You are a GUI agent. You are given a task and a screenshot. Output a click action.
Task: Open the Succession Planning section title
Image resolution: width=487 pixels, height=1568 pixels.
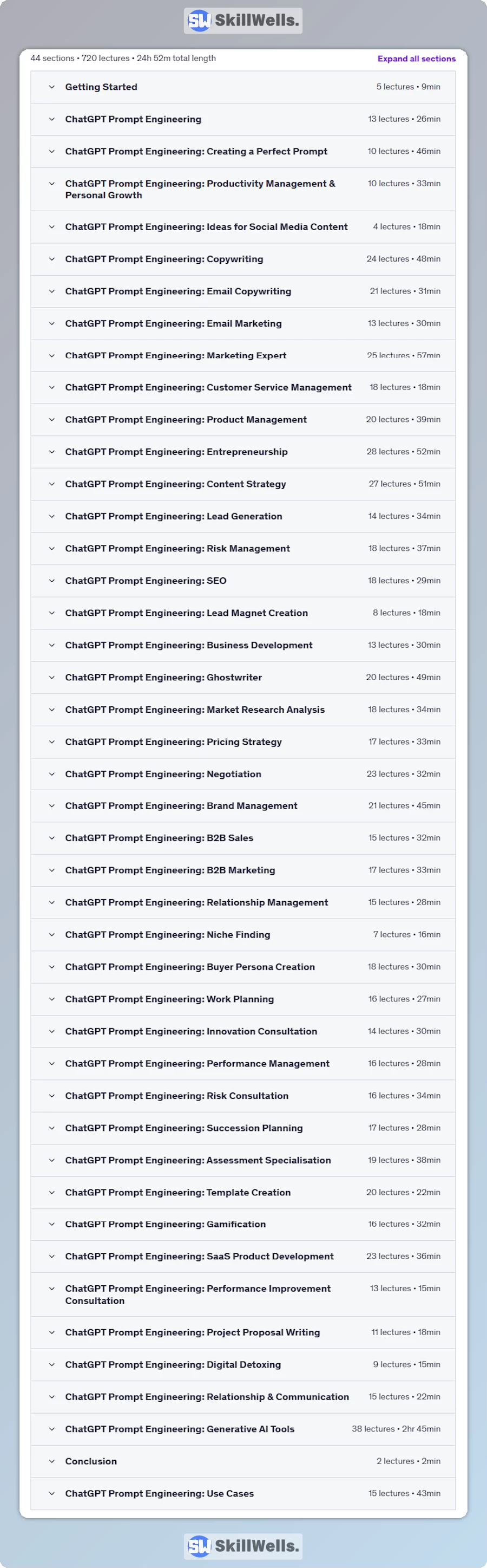183,1129
